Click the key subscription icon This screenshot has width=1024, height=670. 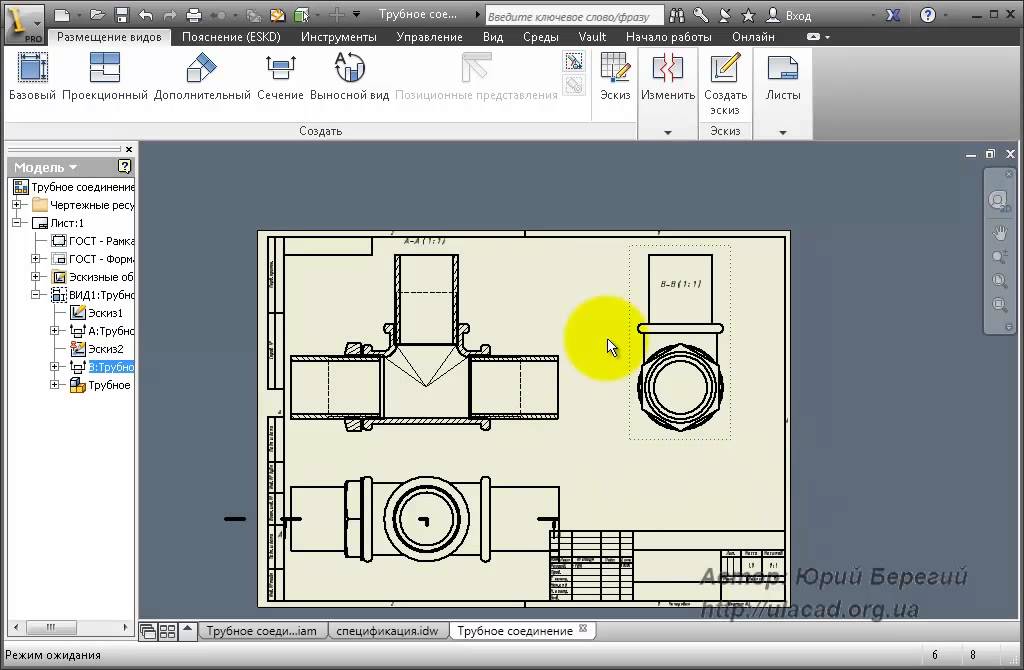point(701,14)
